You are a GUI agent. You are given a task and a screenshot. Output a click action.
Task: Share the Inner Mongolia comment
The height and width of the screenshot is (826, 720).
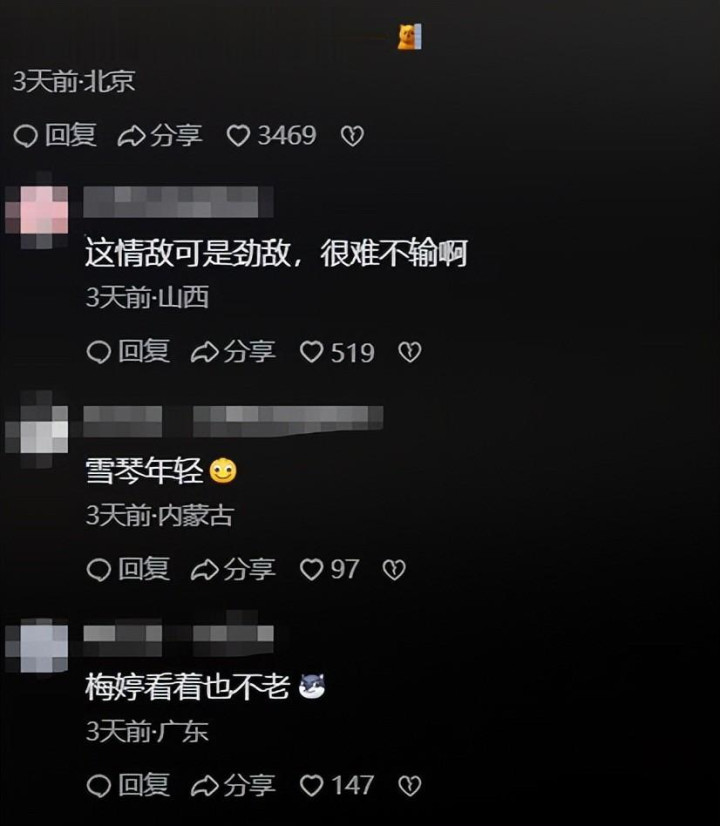coord(233,569)
